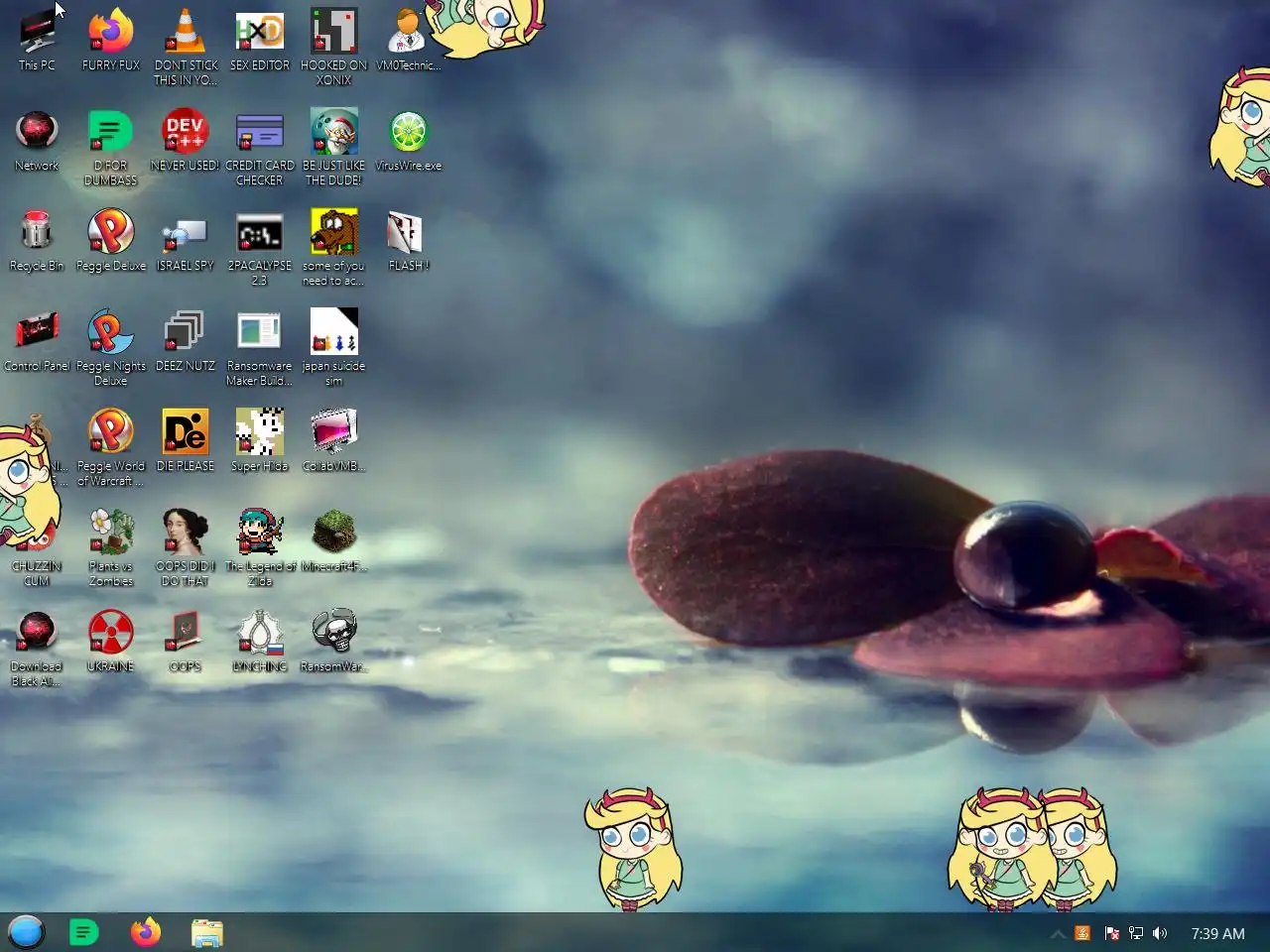The image size is (1270, 952).
Task: Select the DEEZ NUTZ shortcut
Action: coord(186,341)
